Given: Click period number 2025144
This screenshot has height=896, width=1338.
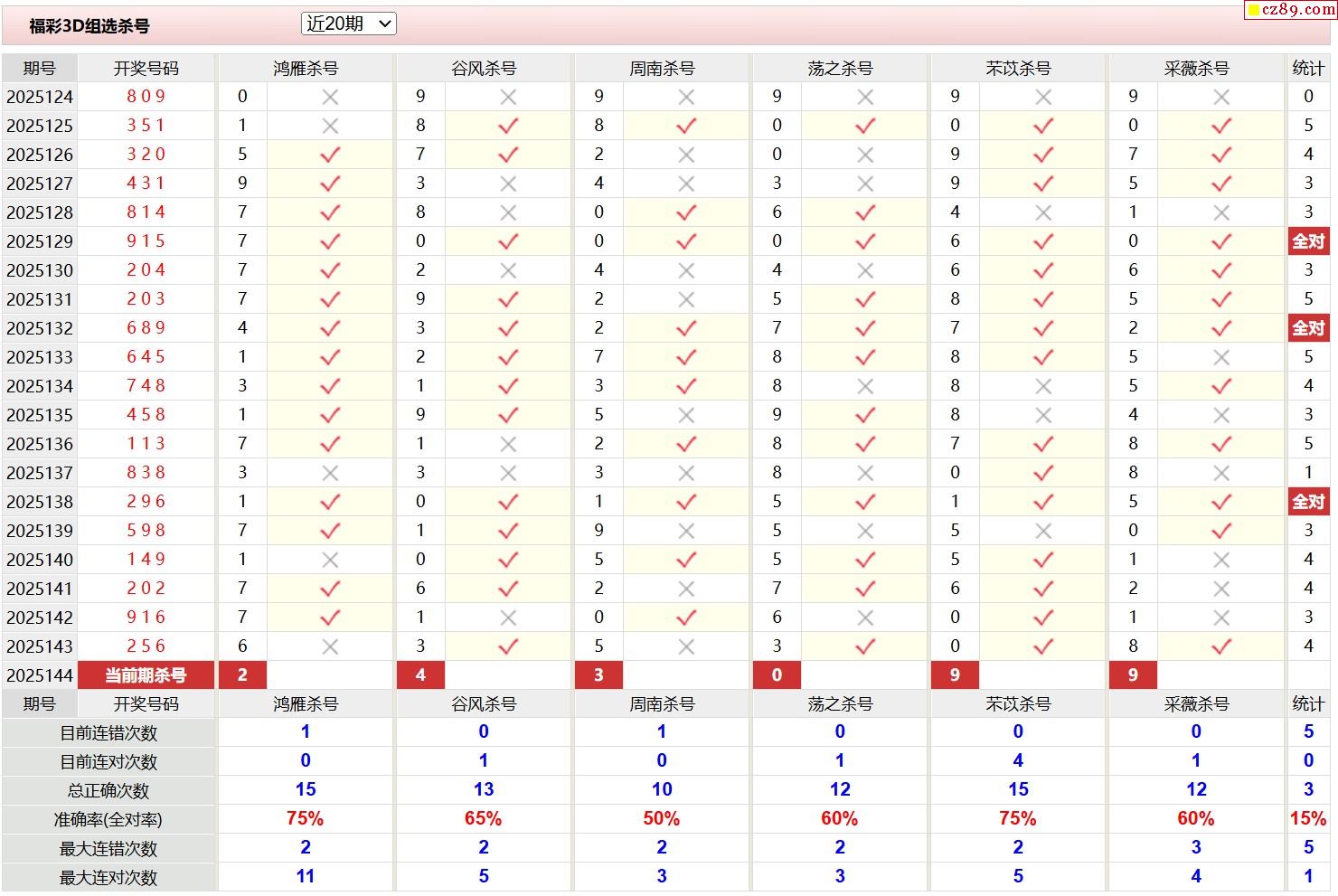Looking at the screenshot, I should (40, 675).
